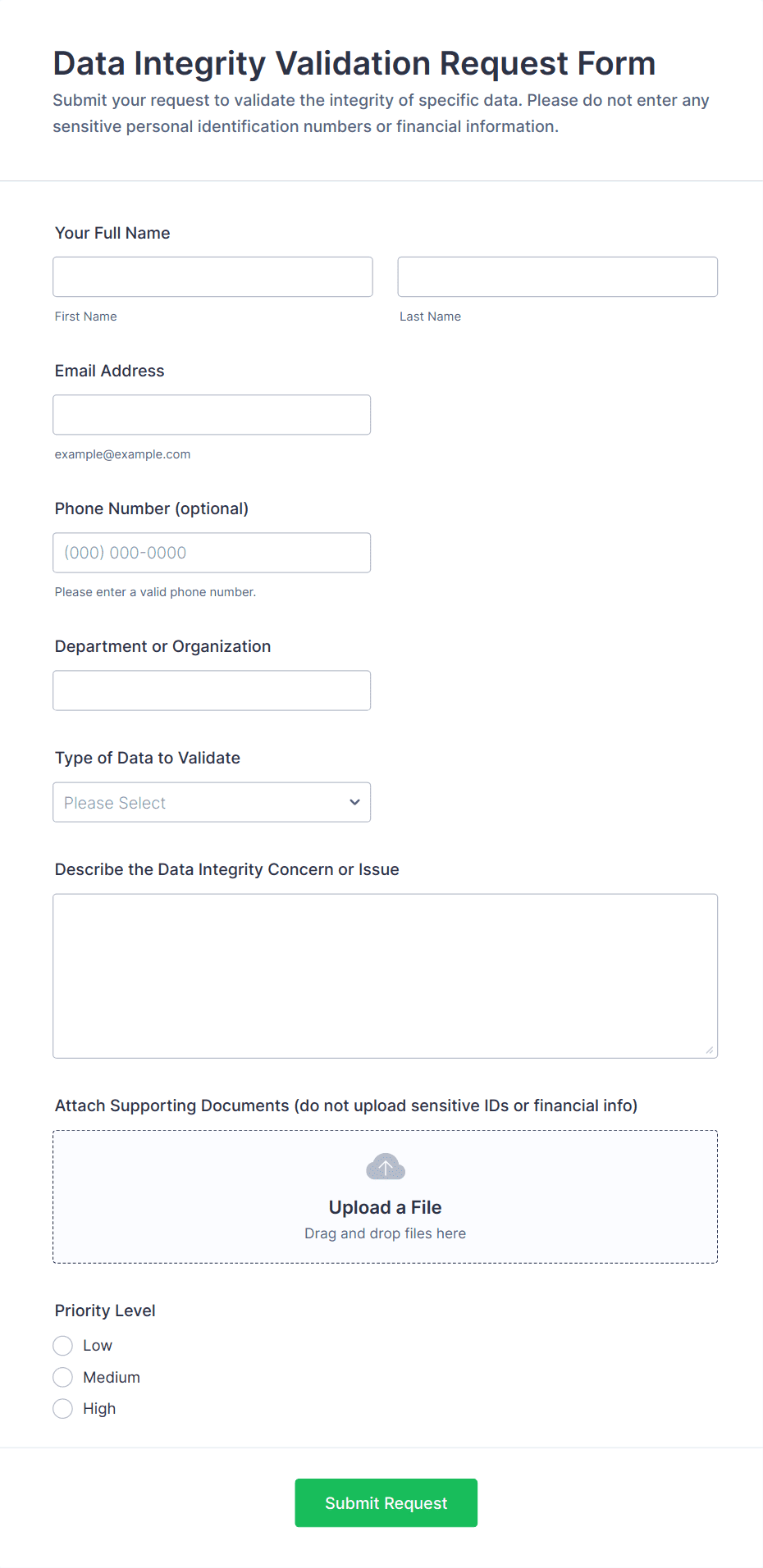Click into the Email Address field
Image resolution: width=763 pixels, height=1568 pixels.
212,415
